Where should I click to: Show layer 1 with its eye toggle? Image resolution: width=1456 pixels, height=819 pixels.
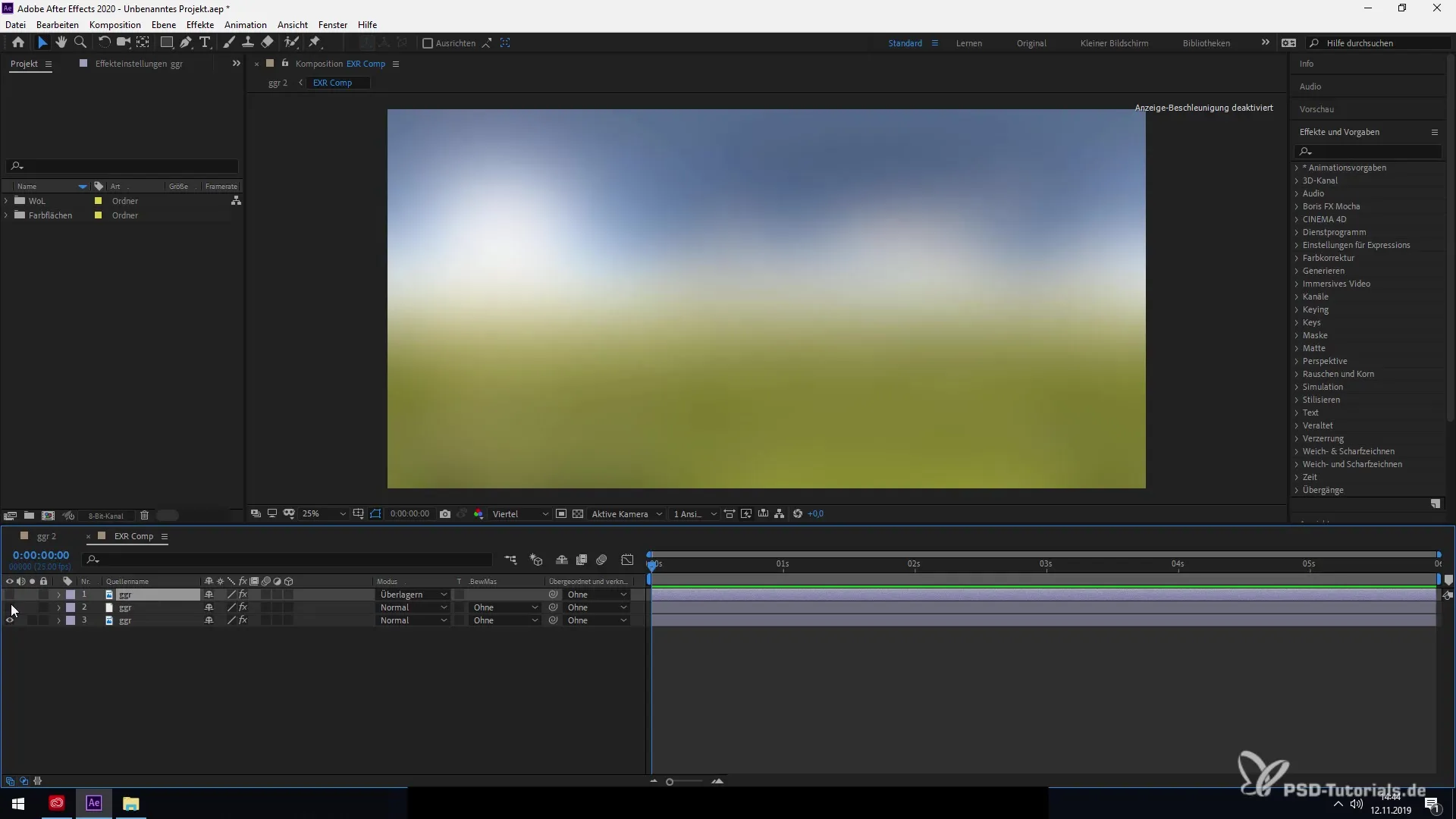(10, 595)
